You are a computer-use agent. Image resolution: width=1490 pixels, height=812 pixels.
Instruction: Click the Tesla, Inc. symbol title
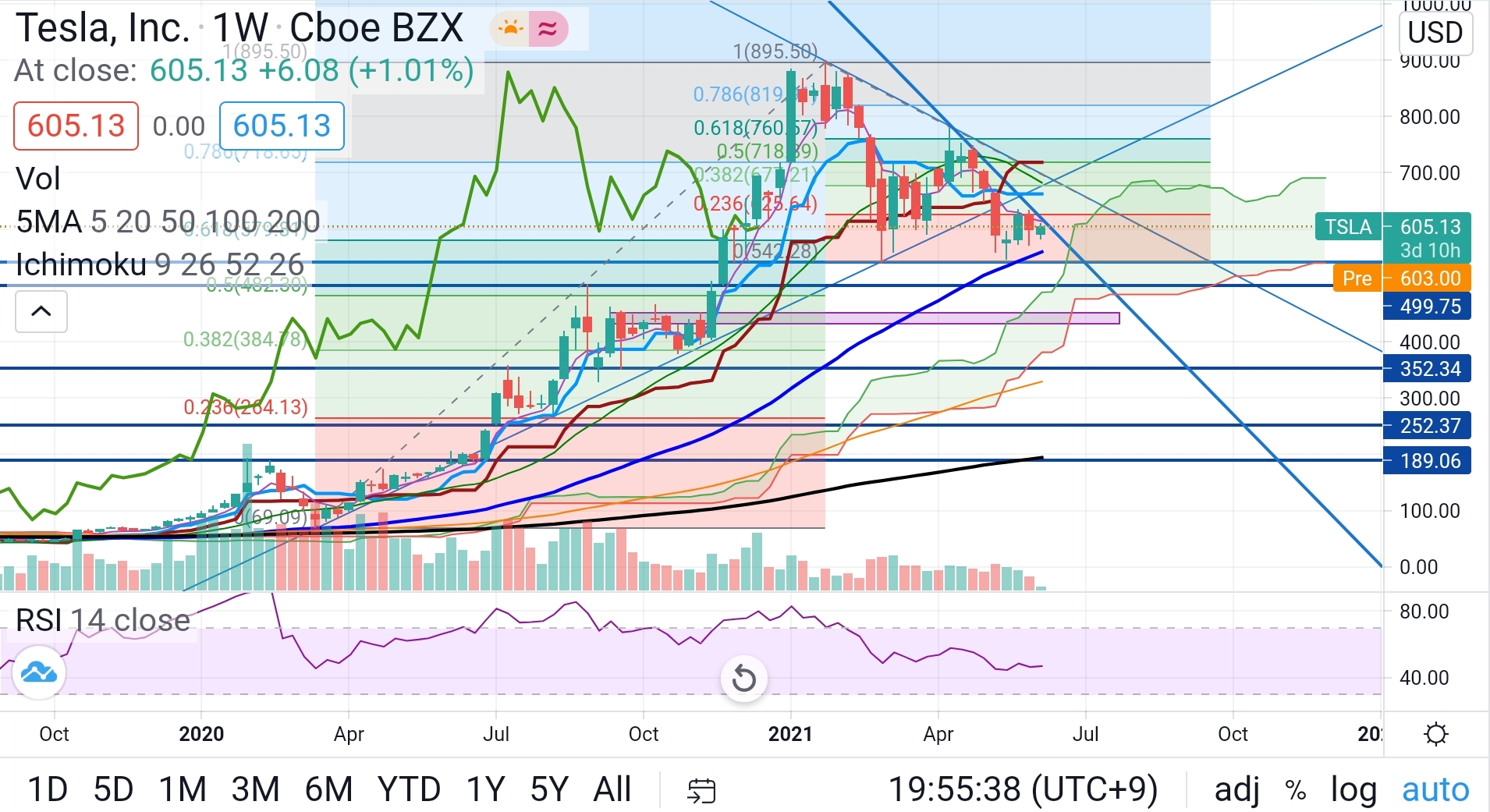pyautogui.click(x=103, y=28)
